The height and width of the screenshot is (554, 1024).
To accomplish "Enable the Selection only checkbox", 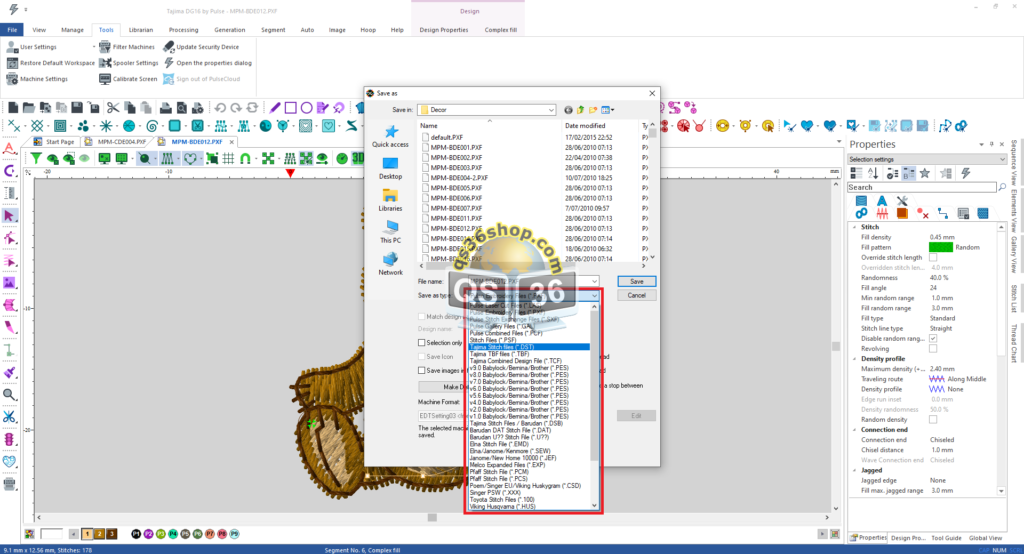I will pyautogui.click(x=421, y=342).
